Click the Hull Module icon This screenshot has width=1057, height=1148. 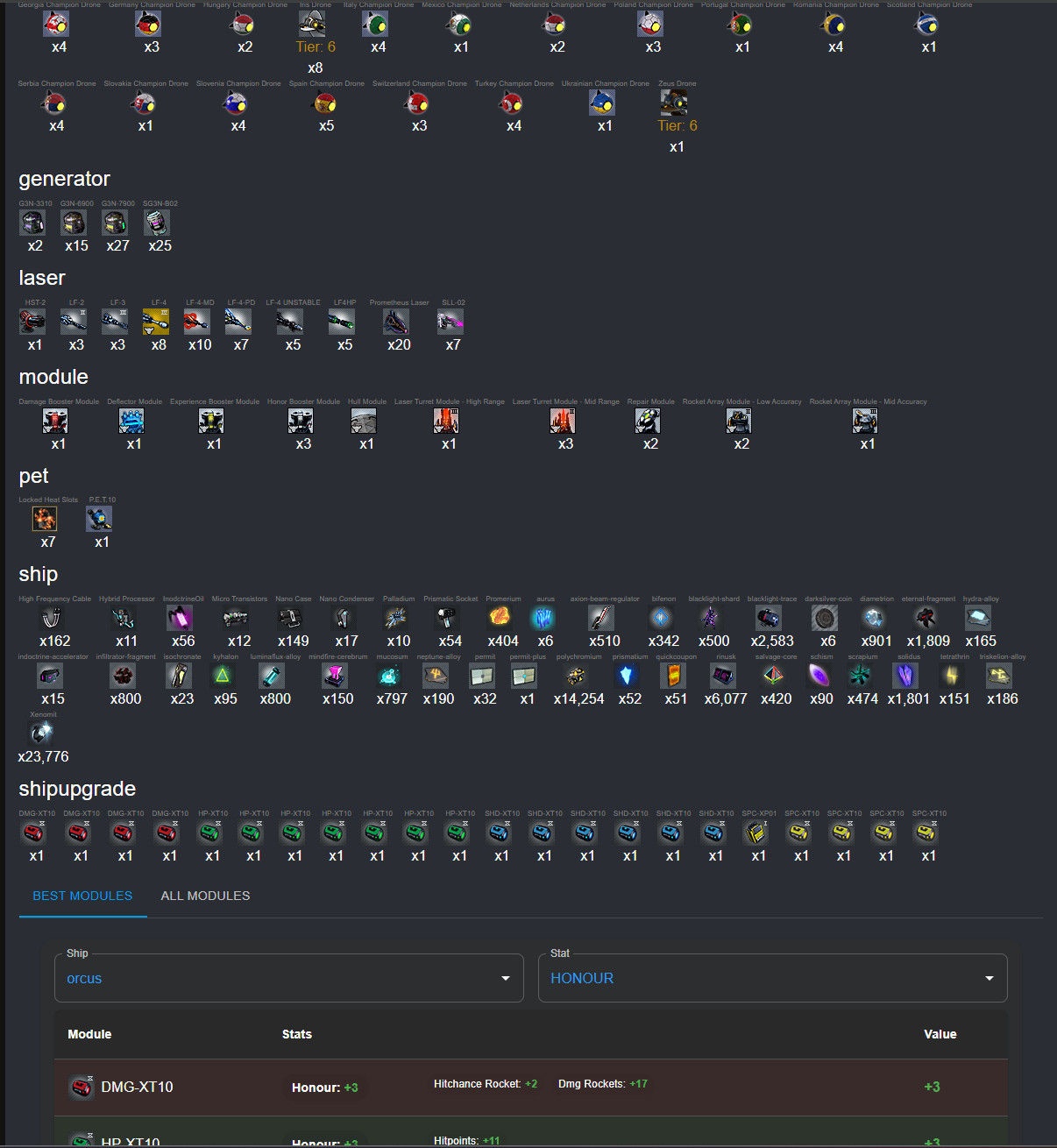(x=364, y=422)
